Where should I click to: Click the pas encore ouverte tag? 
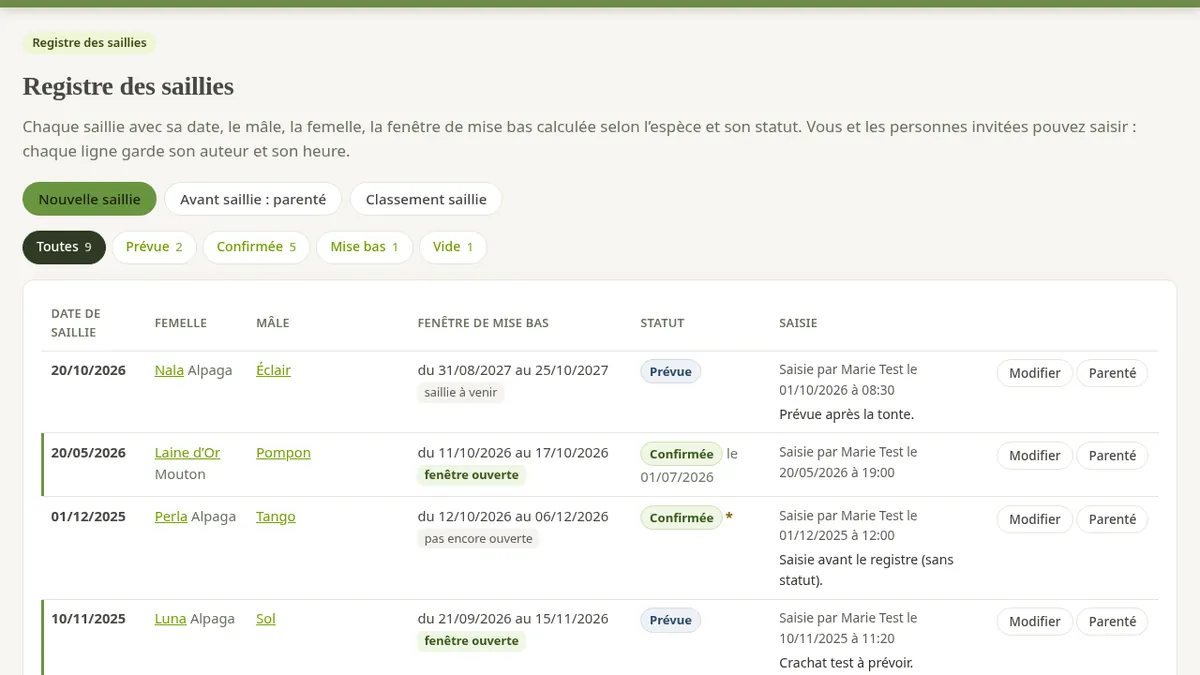point(478,539)
